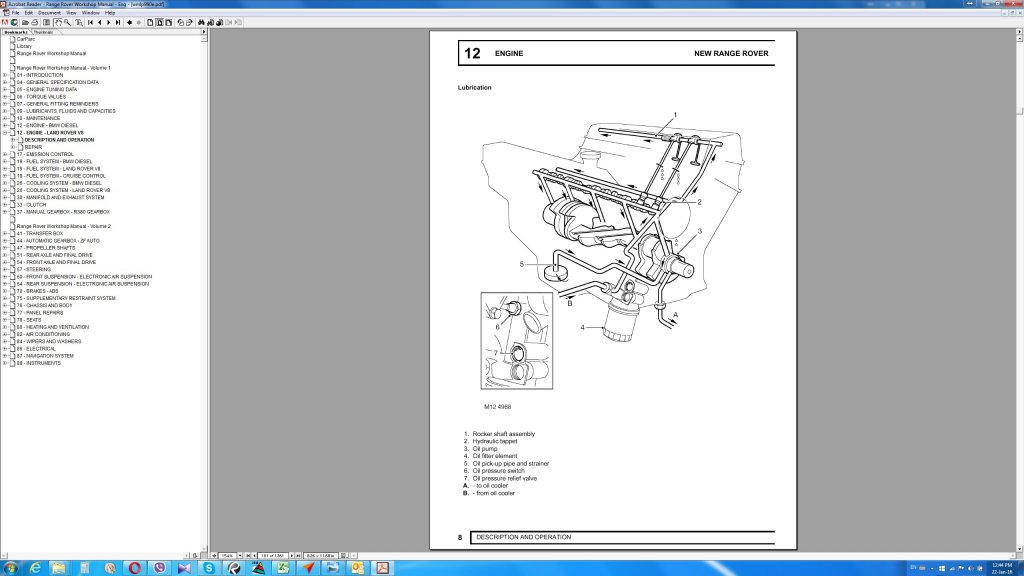Viewport: 1024px width, 576px height.
Task: Expand the 01 - INTRODUCTION bookmark
Action: tap(5, 75)
